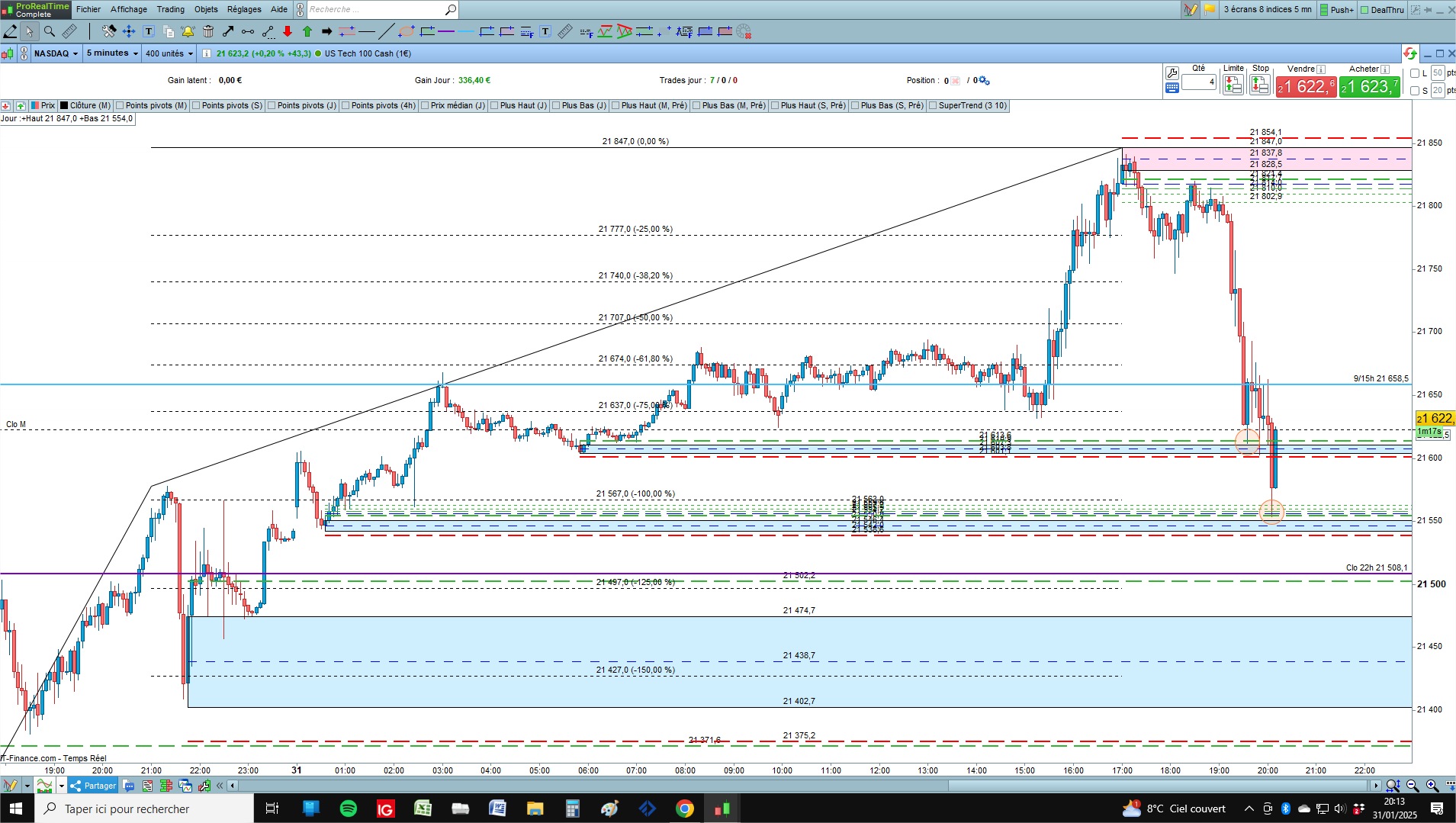This screenshot has height=823, width=1456.
Task: Open the 5 minutes timeframe dropdown
Action: [x=111, y=53]
